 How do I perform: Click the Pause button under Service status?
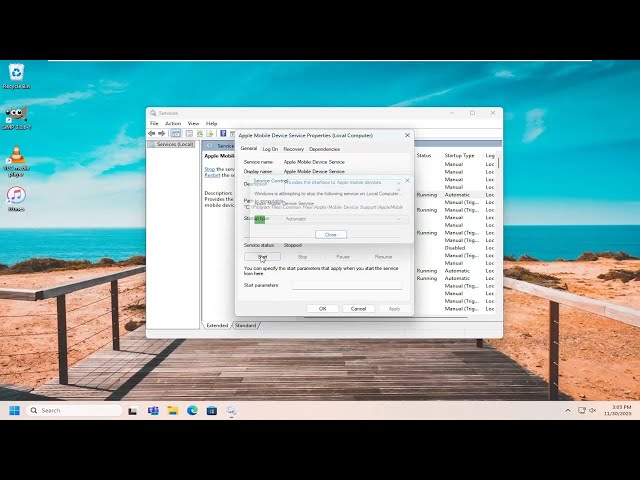point(343,257)
